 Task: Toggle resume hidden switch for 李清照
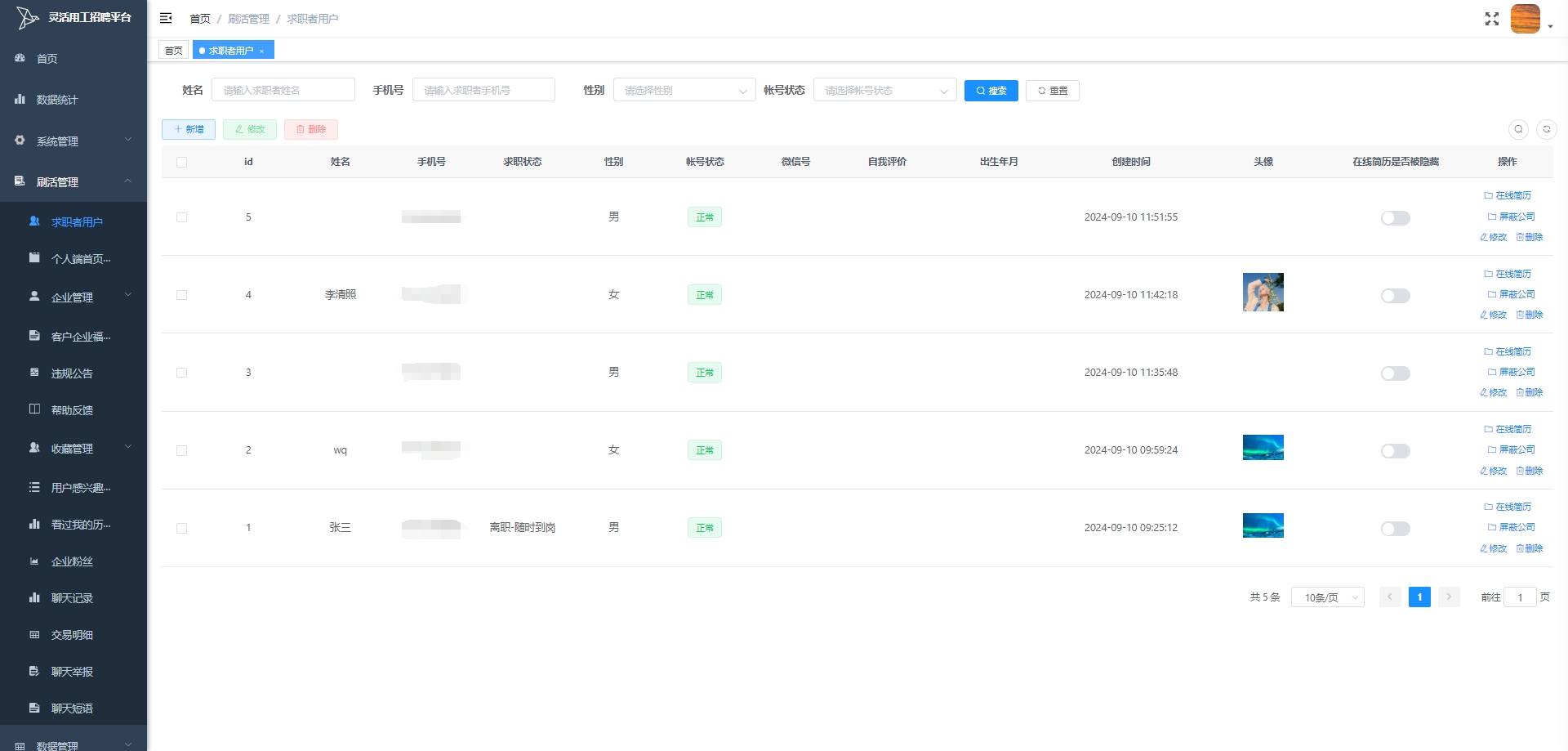[x=1395, y=296]
